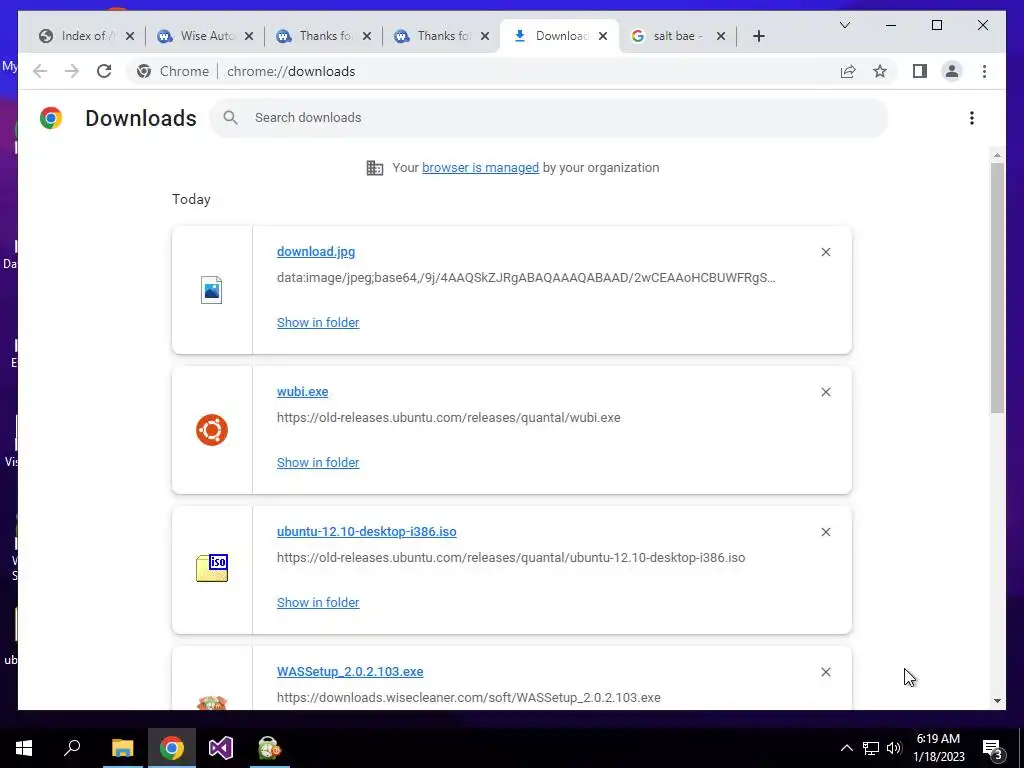1024x768 pixels.
Task: Click the download.jpg image file icon
Action: point(212,290)
